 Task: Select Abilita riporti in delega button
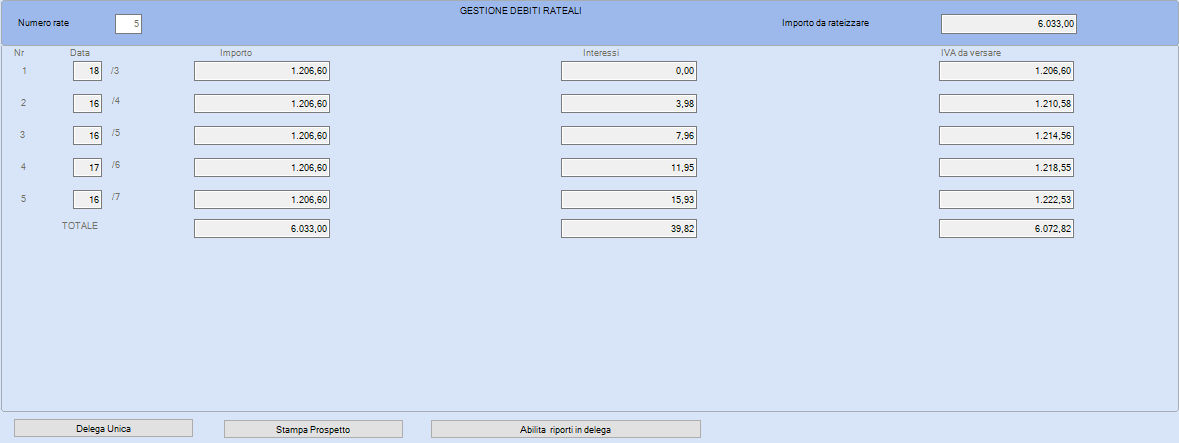(x=565, y=429)
